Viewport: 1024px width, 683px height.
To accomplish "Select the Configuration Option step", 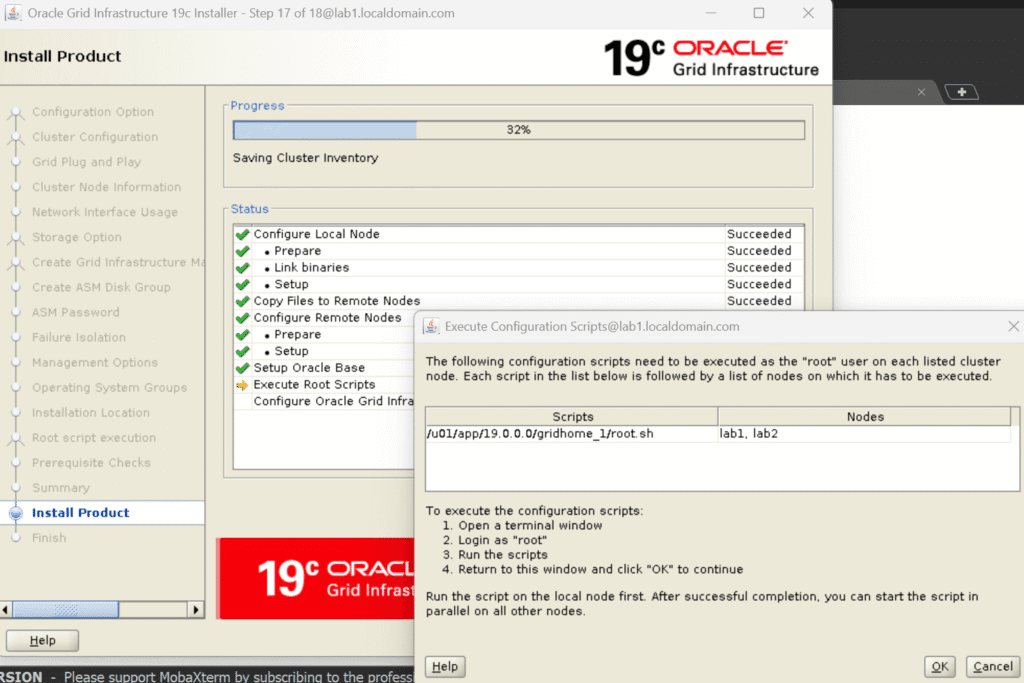I will pyautogui.click(x=93, y=112).
